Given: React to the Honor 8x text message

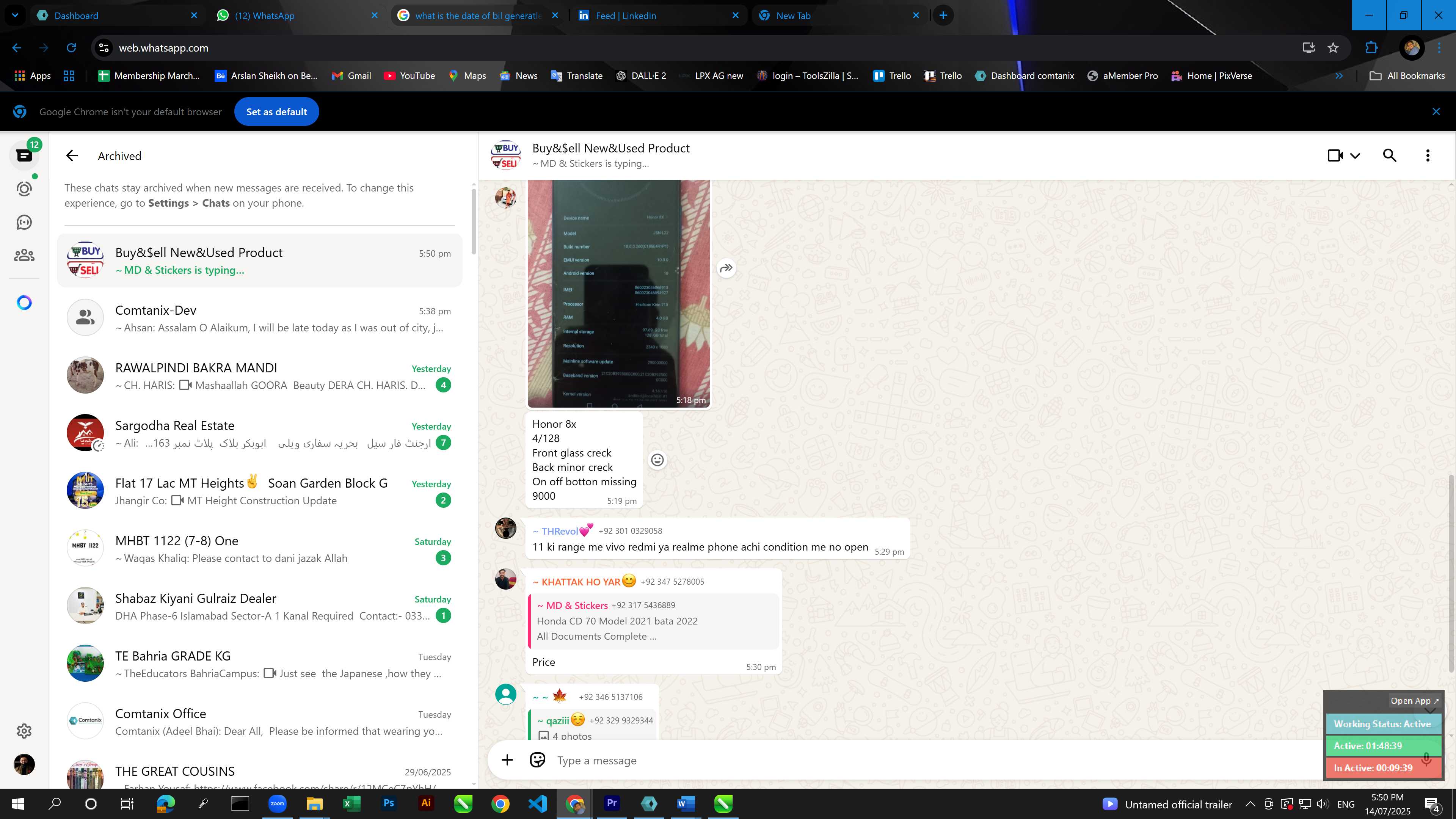Looking at the screenshot, I should [x=657, y=460].
